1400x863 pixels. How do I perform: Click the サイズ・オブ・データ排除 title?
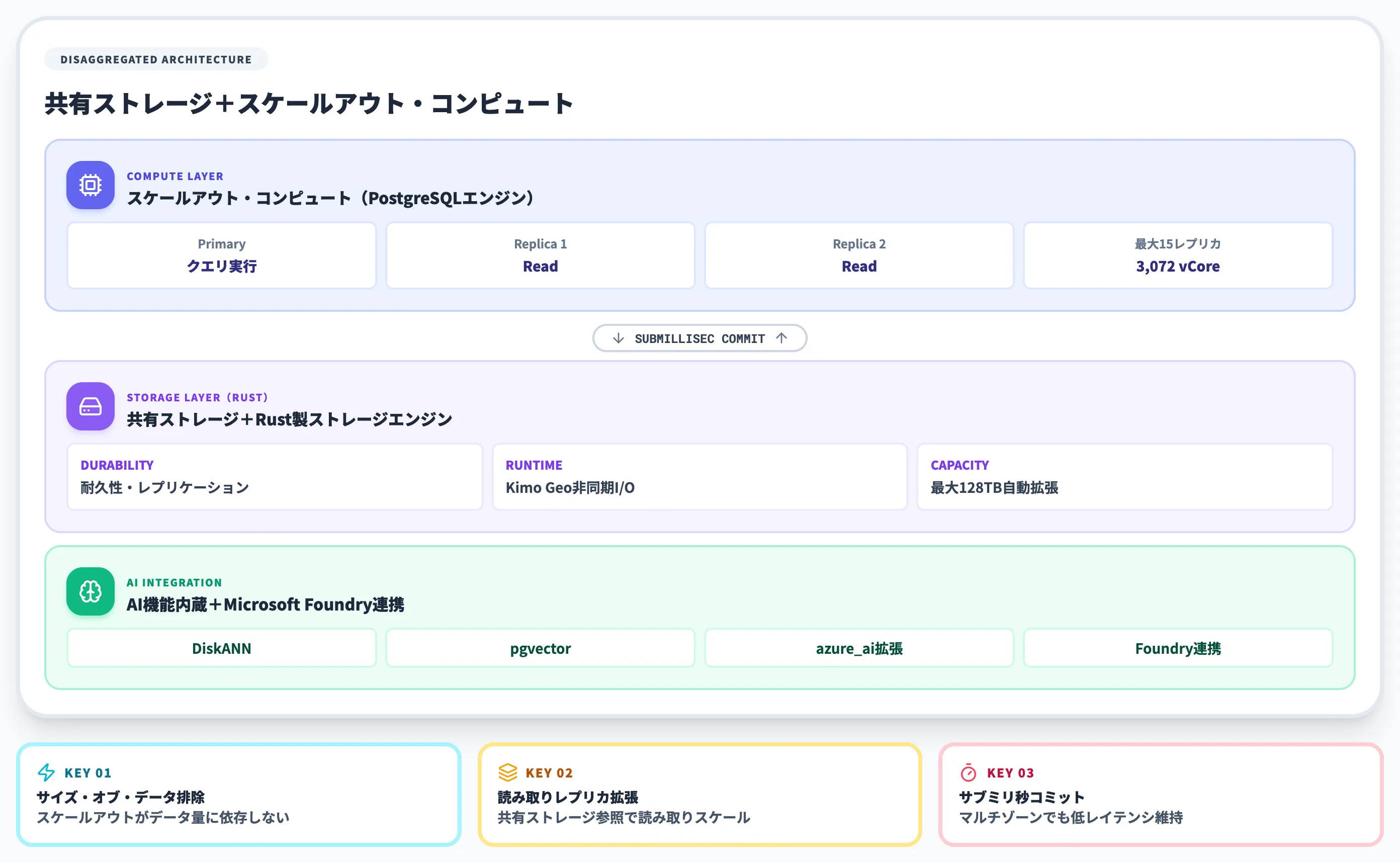(120, 797)
